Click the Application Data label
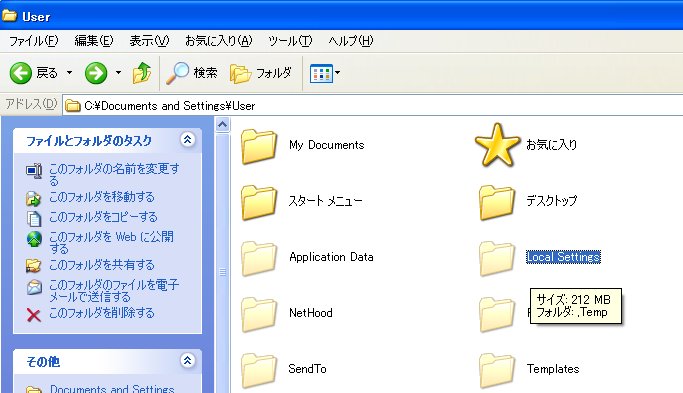Screen dimensions: 683x393 [x=331, y=257]
